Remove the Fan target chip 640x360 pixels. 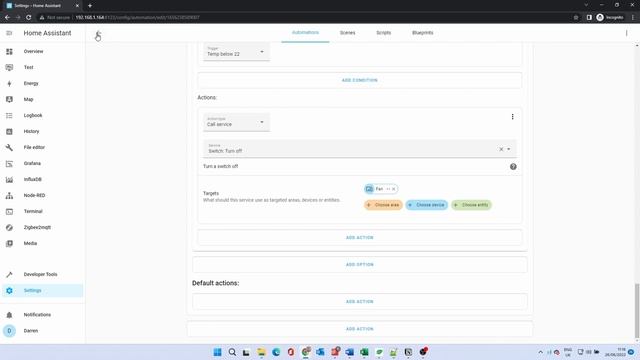click(393, 189)
